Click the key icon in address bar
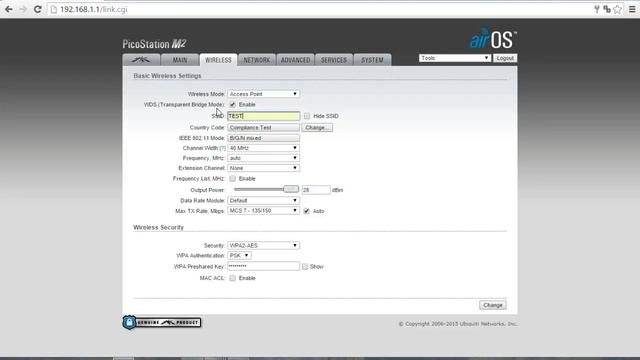The image size is (640, 360). coord(597,9)
